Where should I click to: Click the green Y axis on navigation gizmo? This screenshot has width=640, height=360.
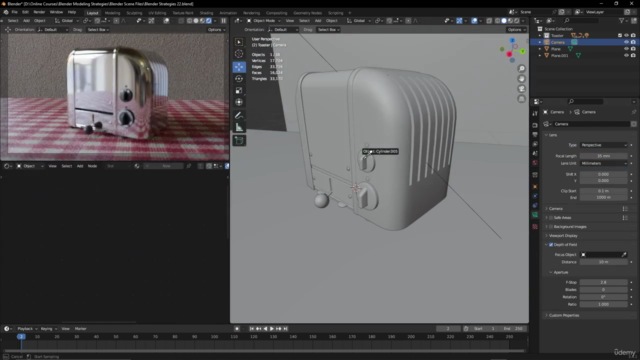[522, 51]
